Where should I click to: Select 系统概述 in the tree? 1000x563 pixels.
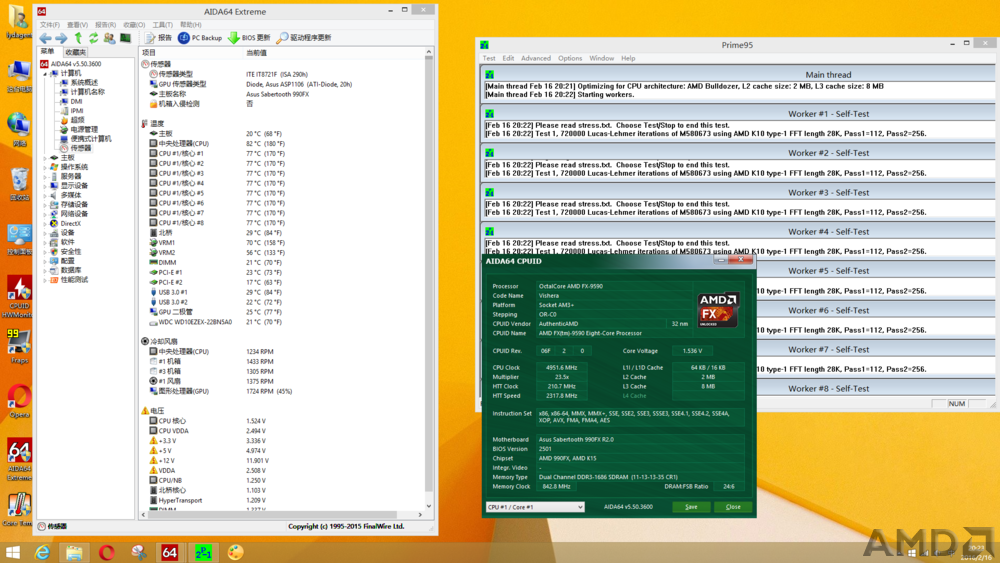[84, 83]
